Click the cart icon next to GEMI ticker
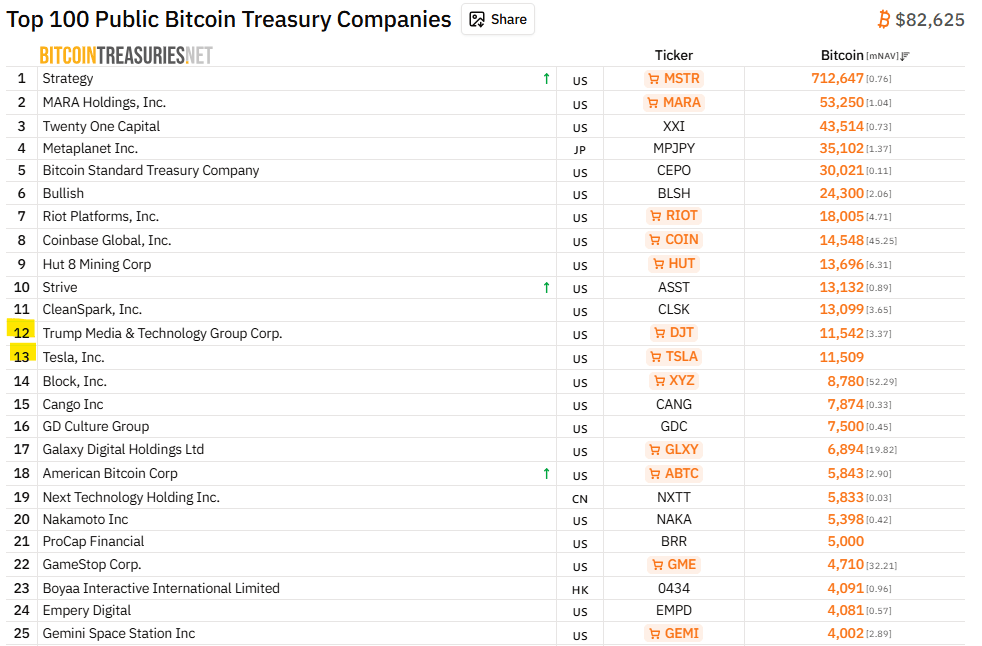982x646 pixels. [x=653, y=633]
